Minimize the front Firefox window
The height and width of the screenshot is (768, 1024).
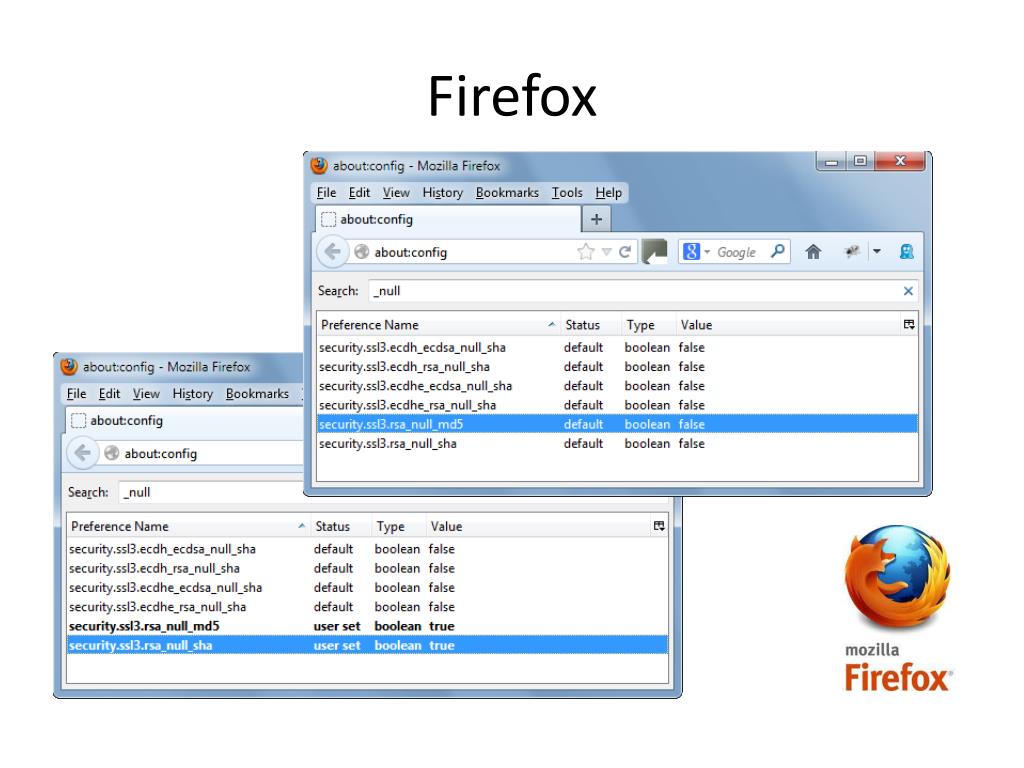pos(831,161)
